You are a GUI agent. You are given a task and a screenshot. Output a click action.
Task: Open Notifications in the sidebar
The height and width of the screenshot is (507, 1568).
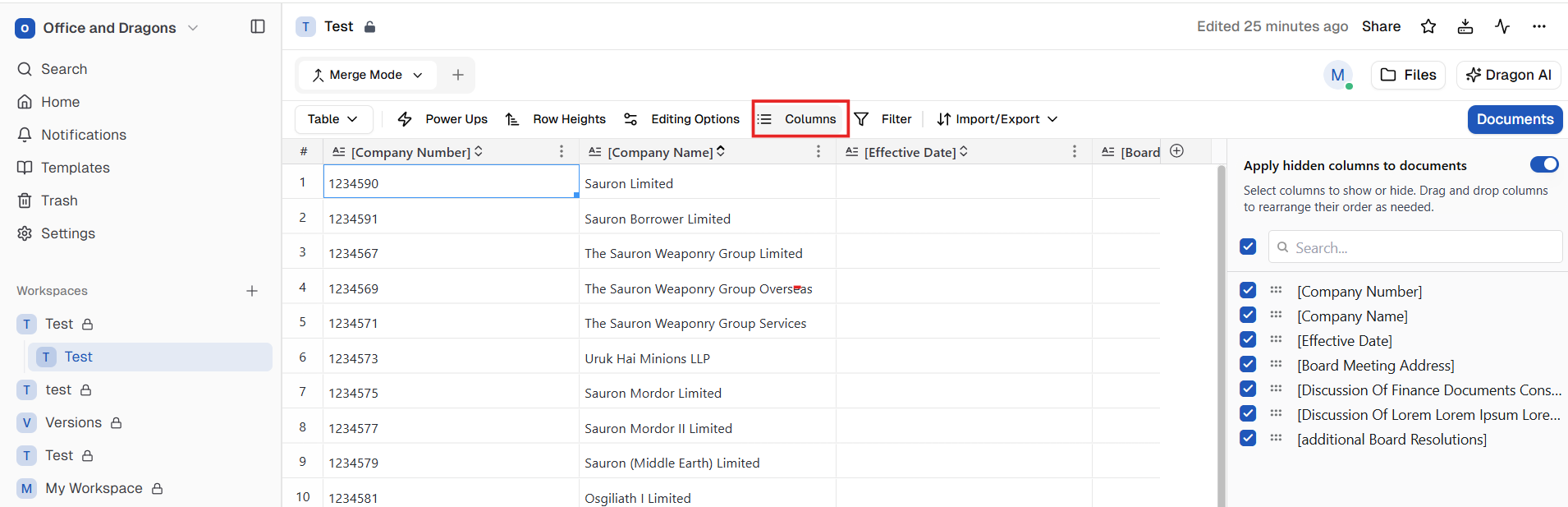point(72,135)
